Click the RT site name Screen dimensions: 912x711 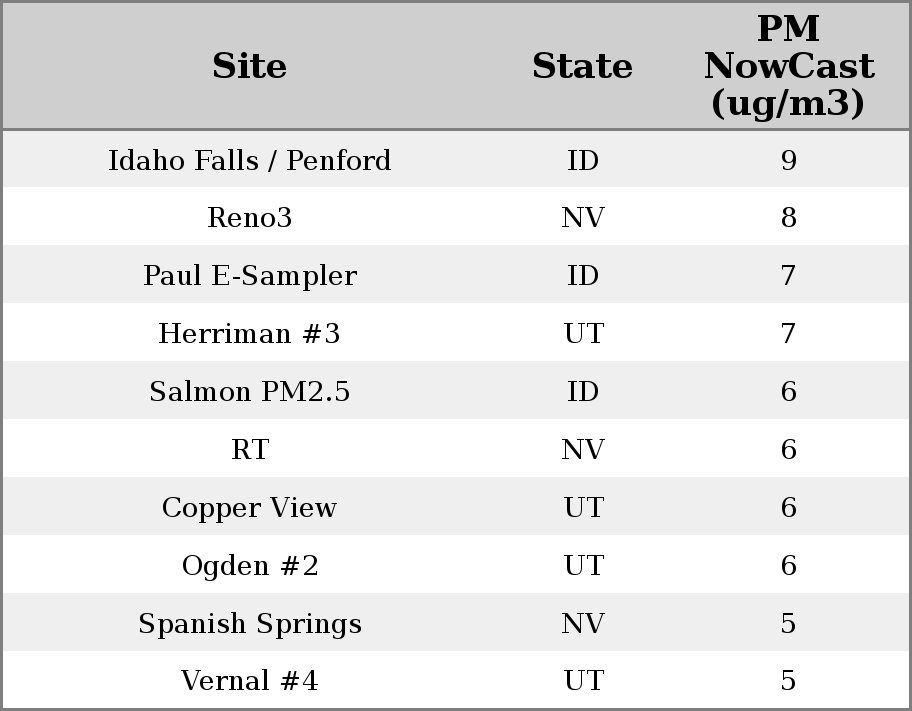point(250,450)
